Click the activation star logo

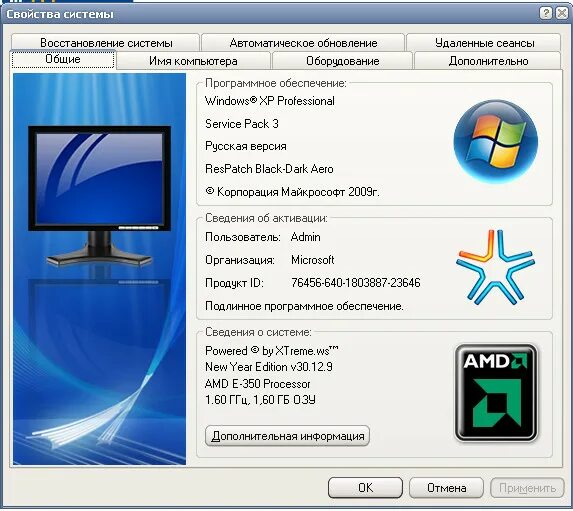[x=495, y=268]
